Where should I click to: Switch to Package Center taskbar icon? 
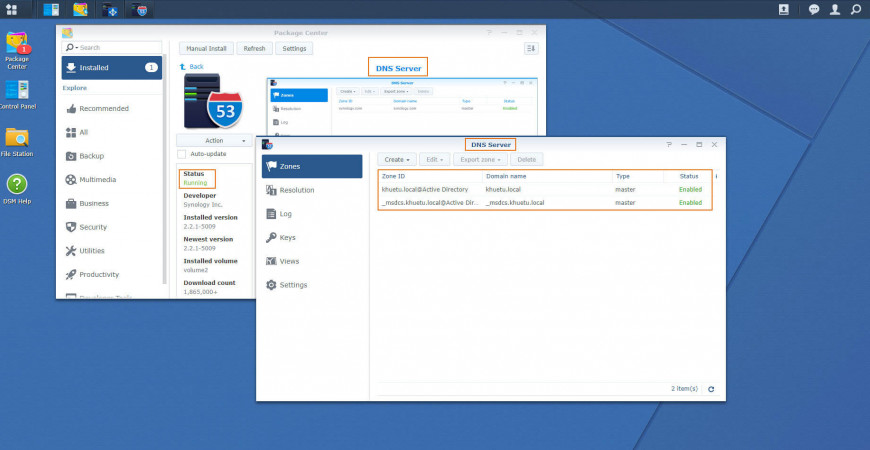(x=80, y=9)
